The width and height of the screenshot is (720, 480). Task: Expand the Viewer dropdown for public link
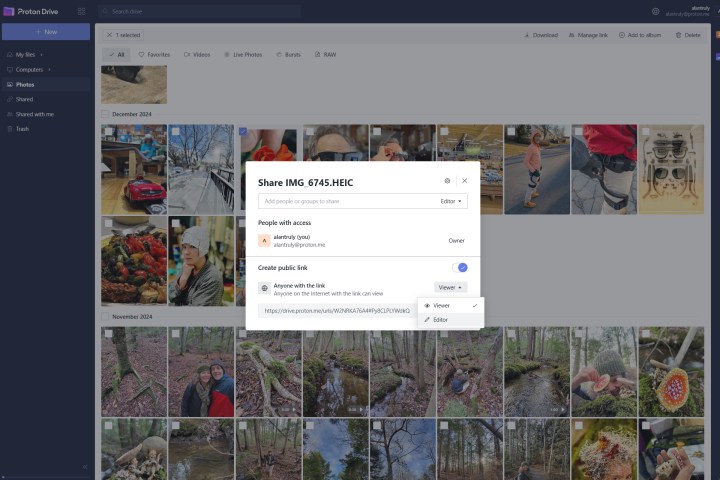click(x=452, y=287)
